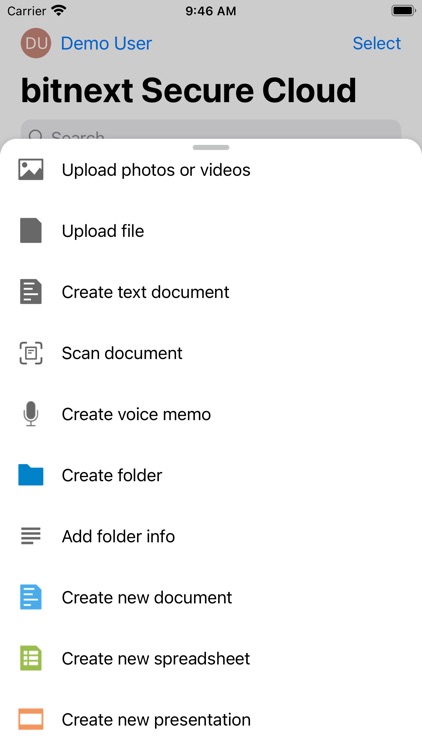The height and width of the screenshot is (750, 422).
Task: Tap the scanner frame icon
Action: point(31,353)
